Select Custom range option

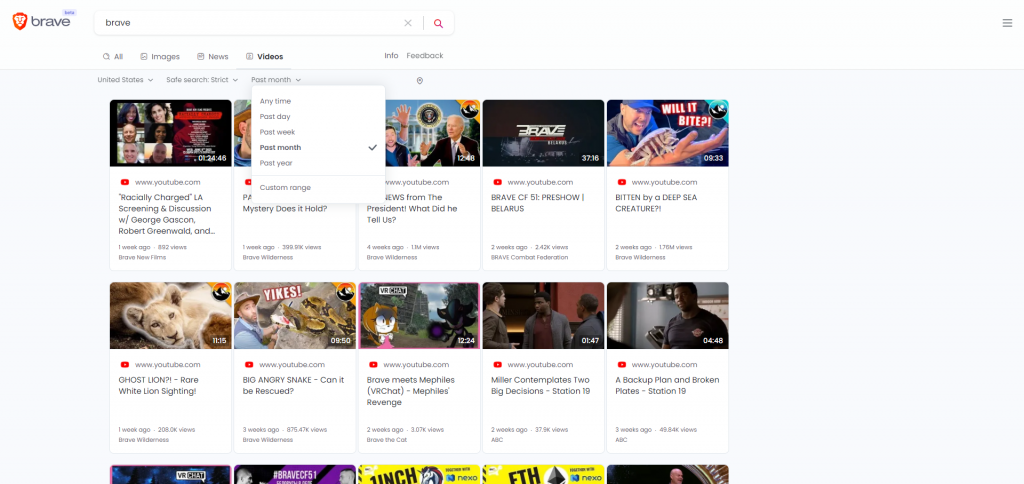click(285, 188)
